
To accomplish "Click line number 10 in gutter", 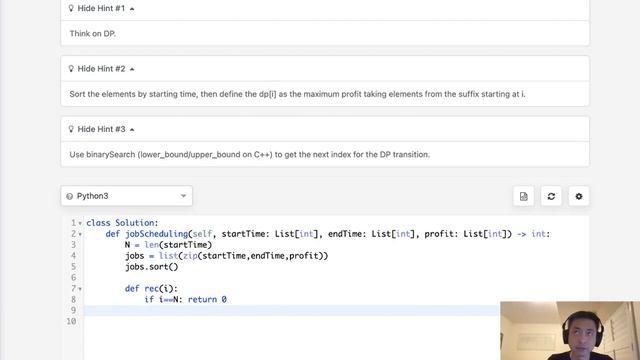I will click(71, 321).
